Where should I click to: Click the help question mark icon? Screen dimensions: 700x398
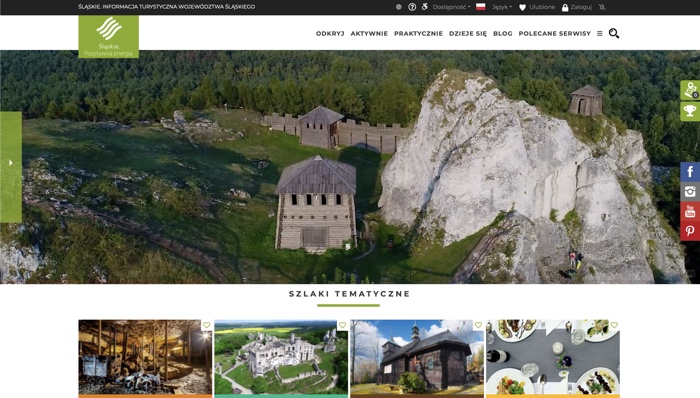(412, 7)
